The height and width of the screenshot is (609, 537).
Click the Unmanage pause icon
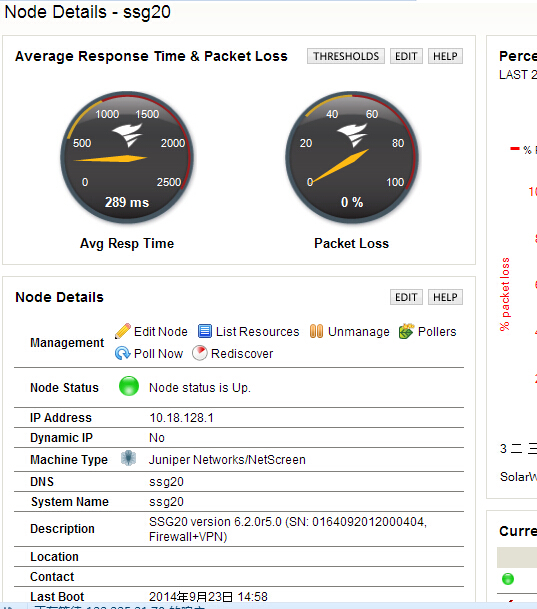[x=316, y=331]
